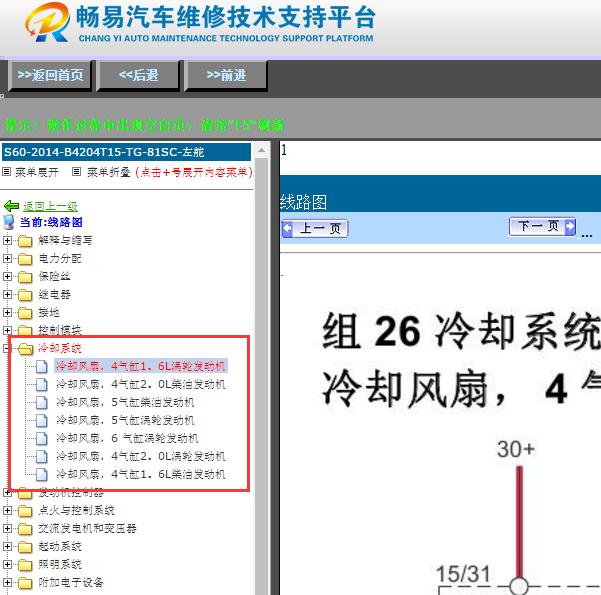Expand the 电力分配 tree node
Viewport: 601px width, 595px height.
(7, 258)
